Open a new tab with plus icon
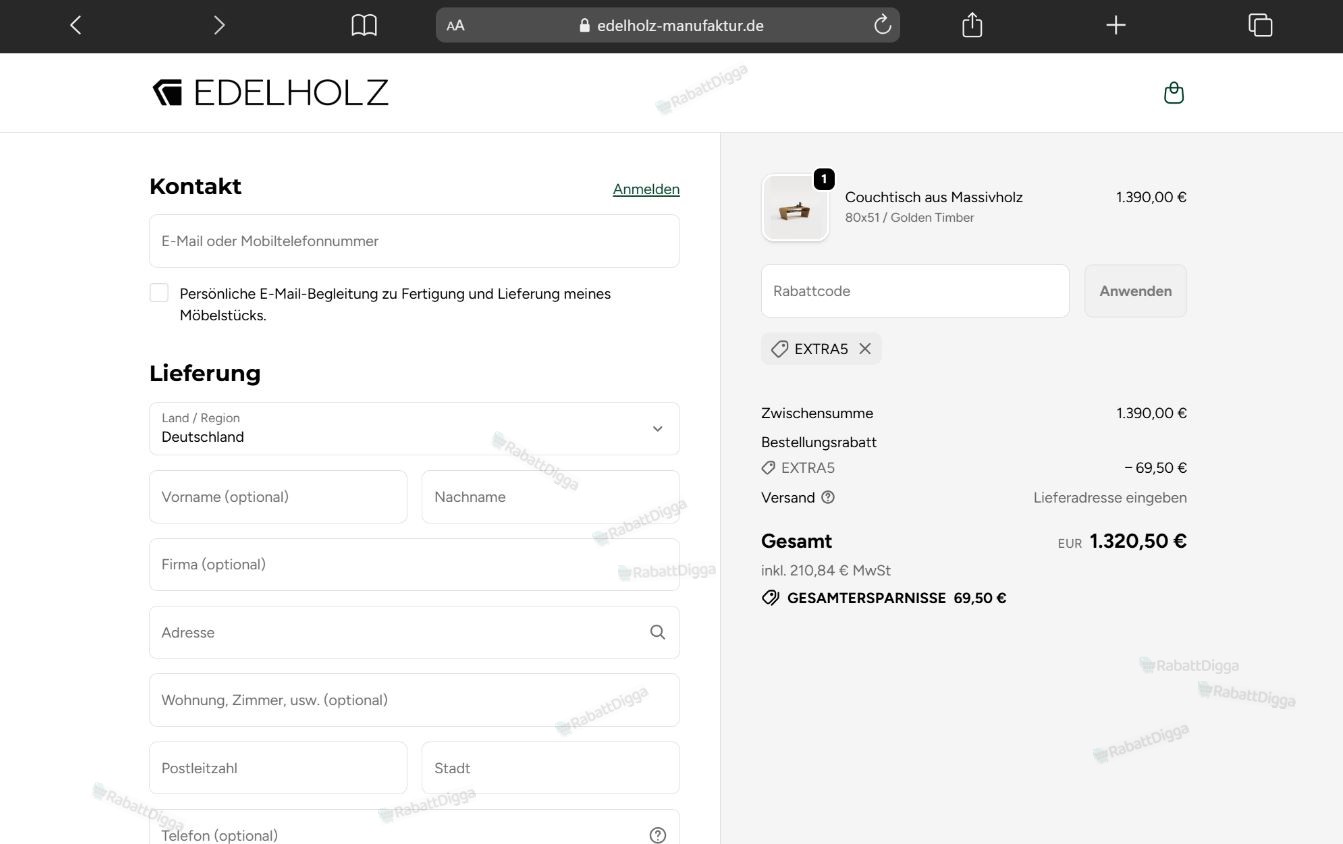Image resolution: width=1343 pixels, height=844 pixels. tap(1116, 26)
